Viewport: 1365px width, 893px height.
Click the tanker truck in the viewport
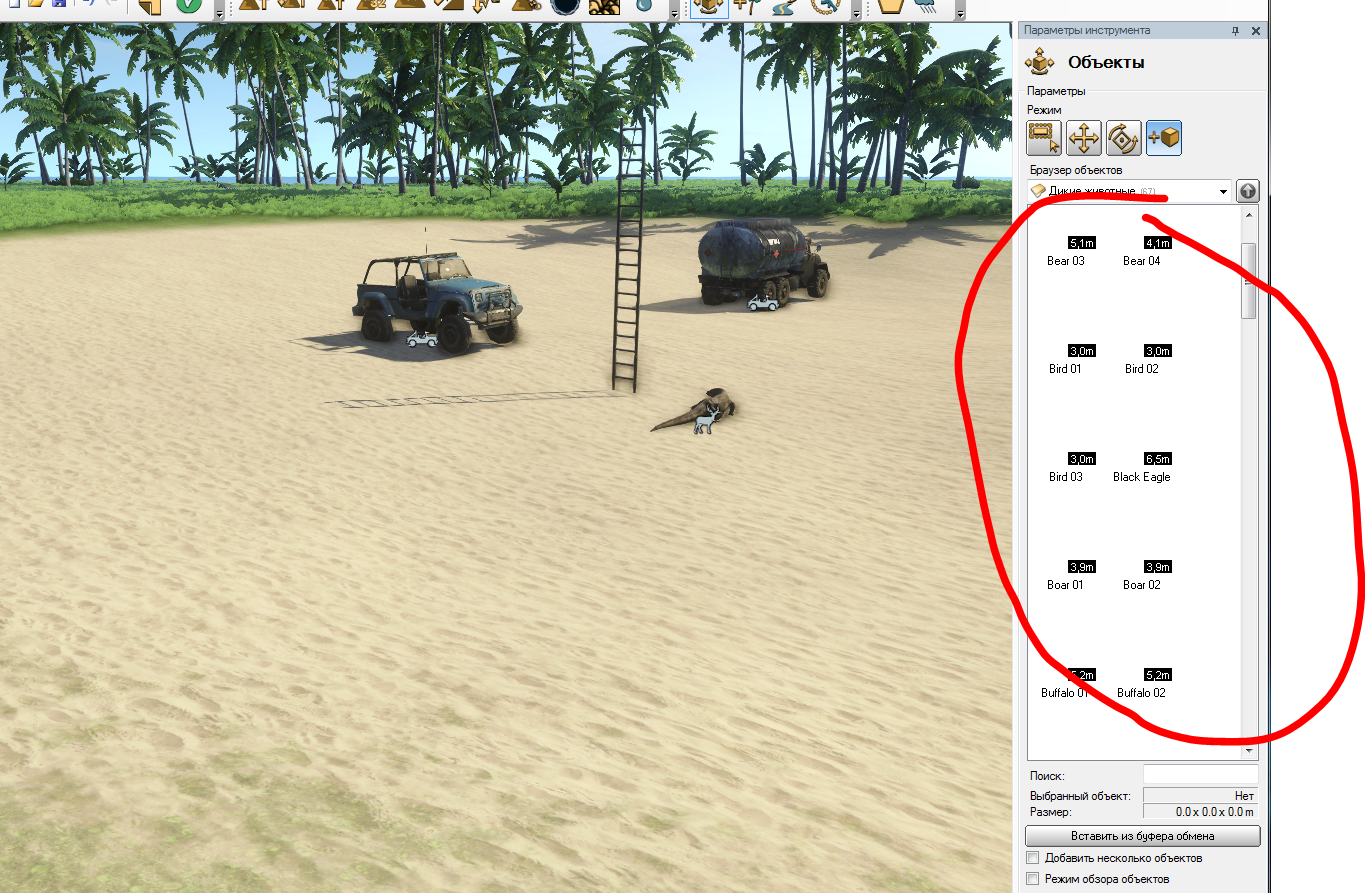pos(763,260)
